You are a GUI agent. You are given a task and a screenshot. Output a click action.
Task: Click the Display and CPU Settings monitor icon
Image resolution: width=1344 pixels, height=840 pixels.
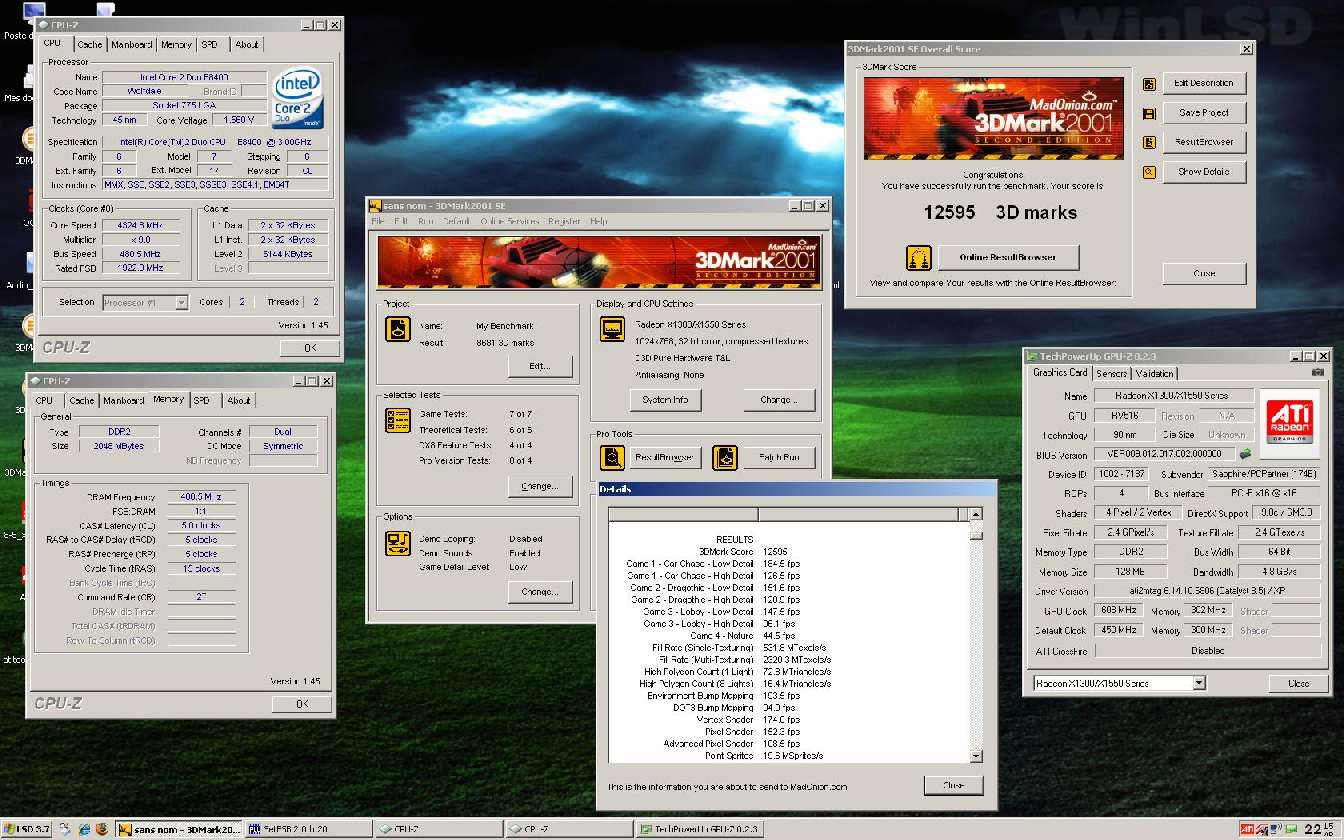pos(612,329)
